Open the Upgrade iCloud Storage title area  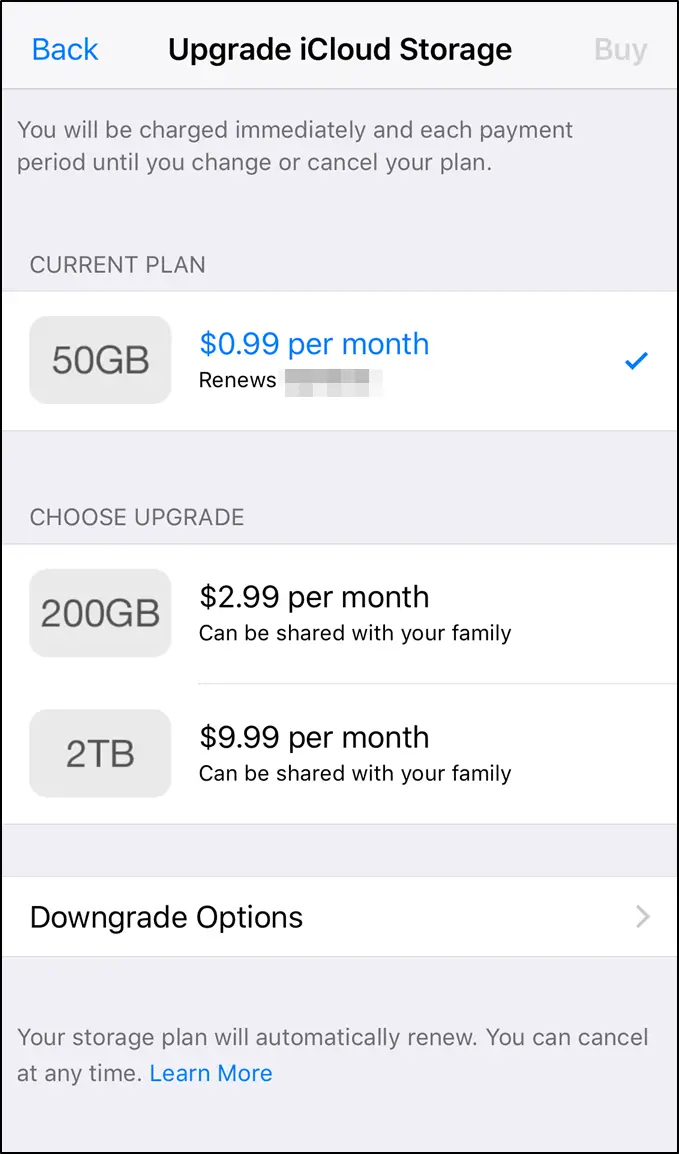point(340,49)
